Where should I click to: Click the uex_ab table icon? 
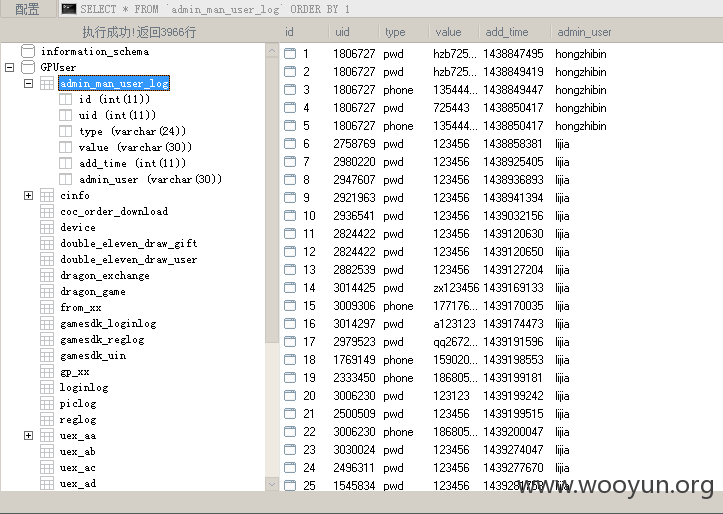click(x=47, y=452)
